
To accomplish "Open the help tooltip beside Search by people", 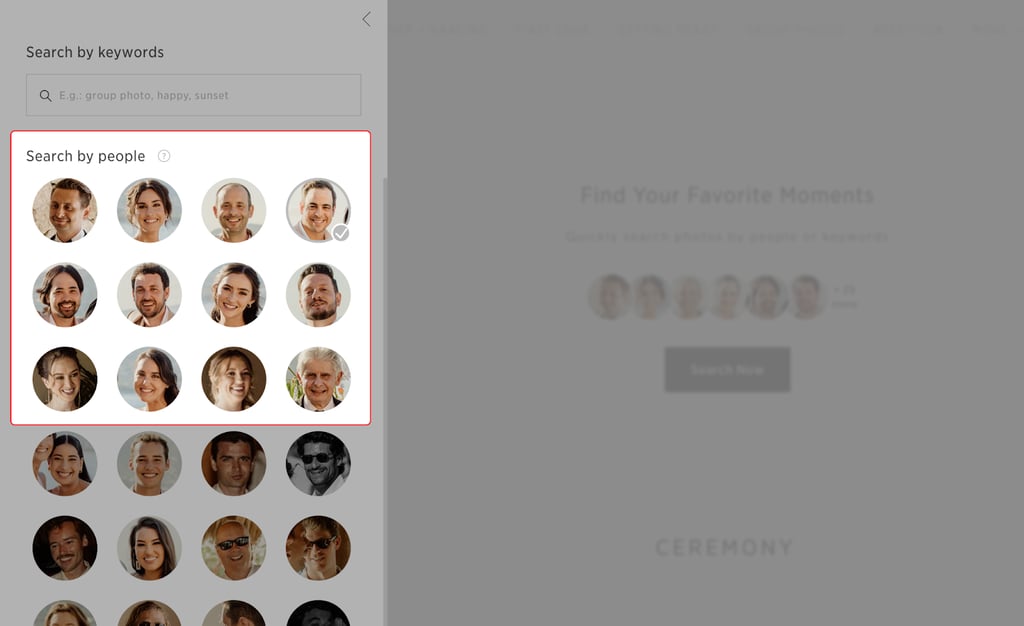I will 164,156.
